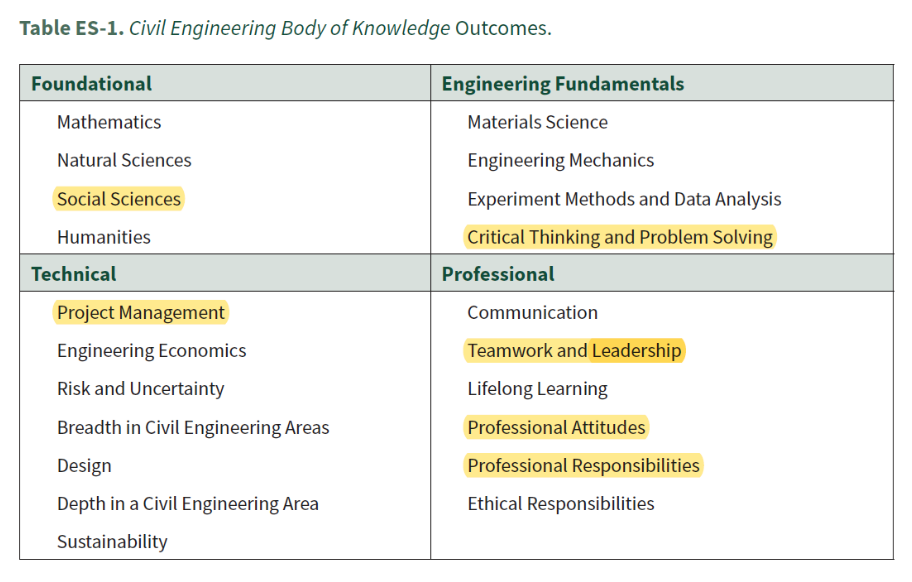
Task: Click the Humanities row text
Action: click(104, 237)
